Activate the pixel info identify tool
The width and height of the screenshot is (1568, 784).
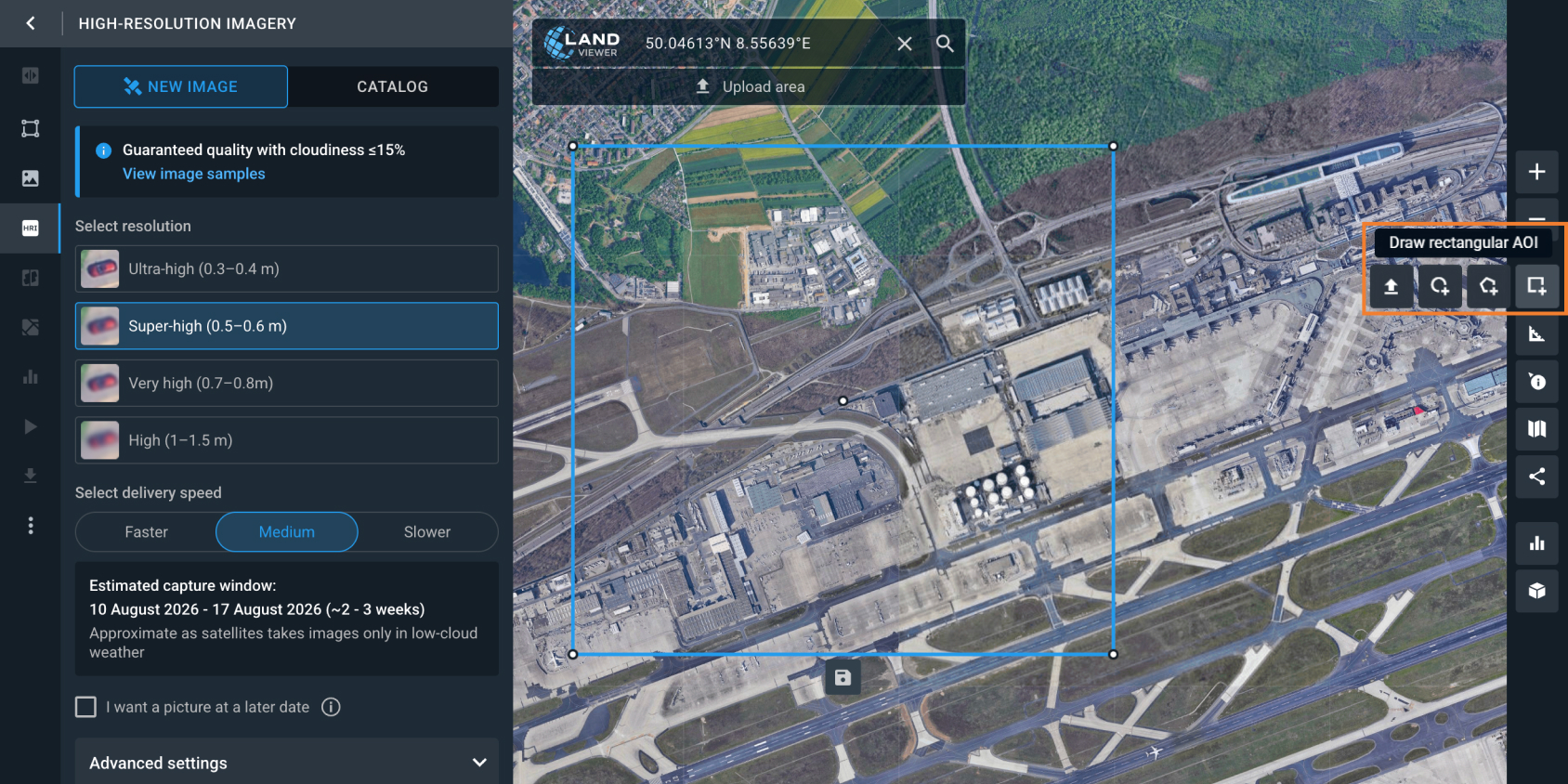click(x=1537, y=382)
